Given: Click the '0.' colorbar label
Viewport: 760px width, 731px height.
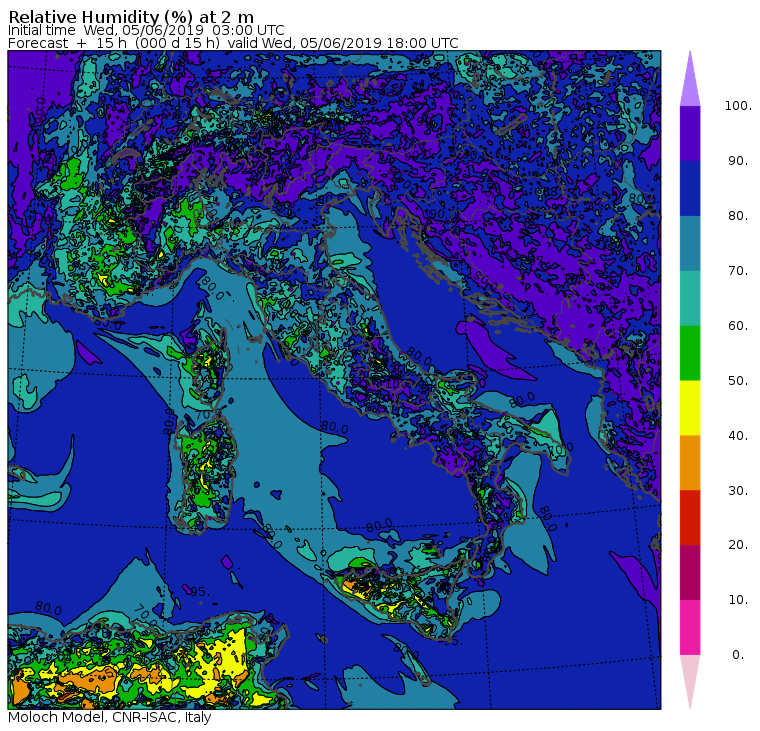Looking at the screenshot, I should [738, 655].
